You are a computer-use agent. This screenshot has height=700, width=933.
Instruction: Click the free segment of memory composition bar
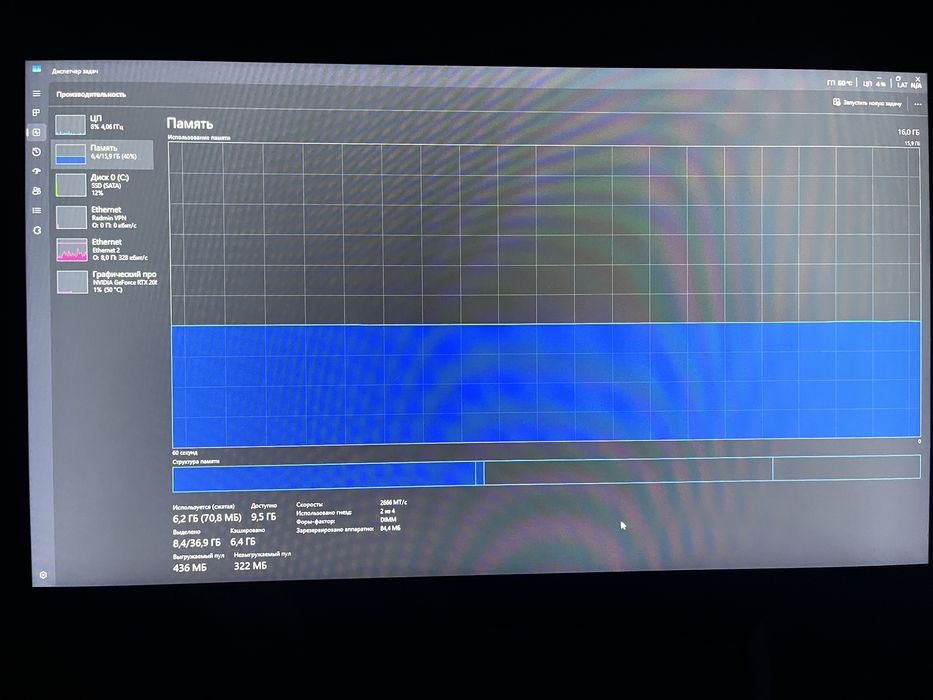847,467
